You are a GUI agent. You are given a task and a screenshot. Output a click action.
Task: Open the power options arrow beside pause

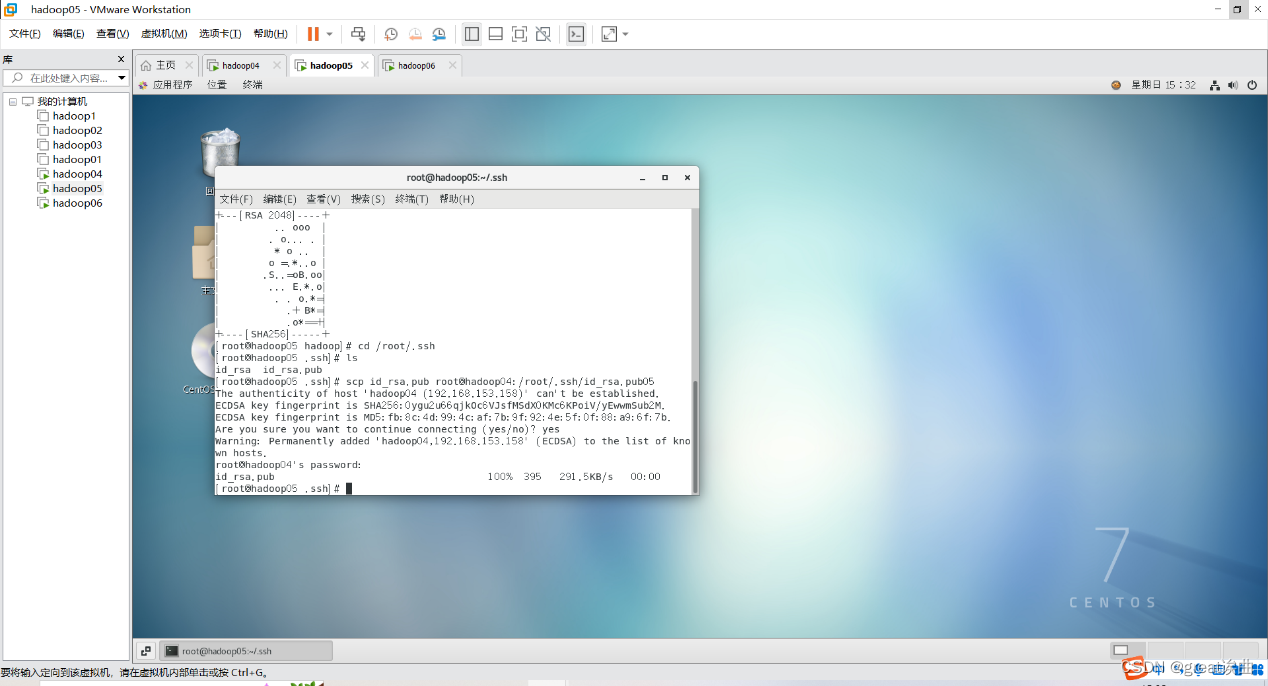(x=329, y=34)
